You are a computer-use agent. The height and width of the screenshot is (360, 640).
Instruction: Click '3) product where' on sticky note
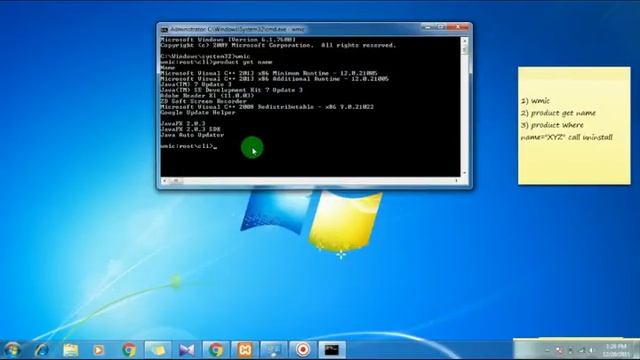pos(552,125)
